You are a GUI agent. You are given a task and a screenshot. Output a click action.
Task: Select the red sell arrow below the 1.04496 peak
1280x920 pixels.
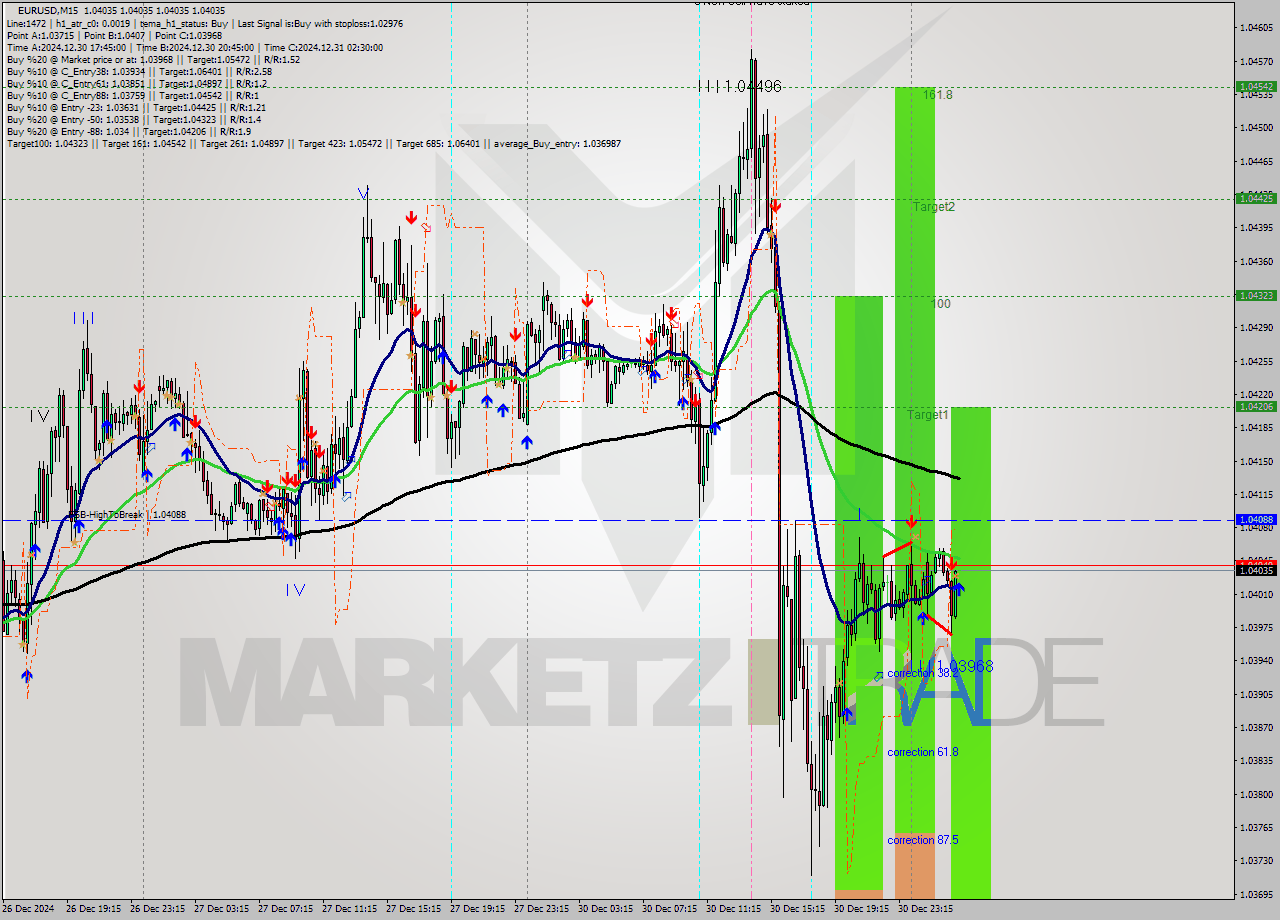click(x=775, y=207)
